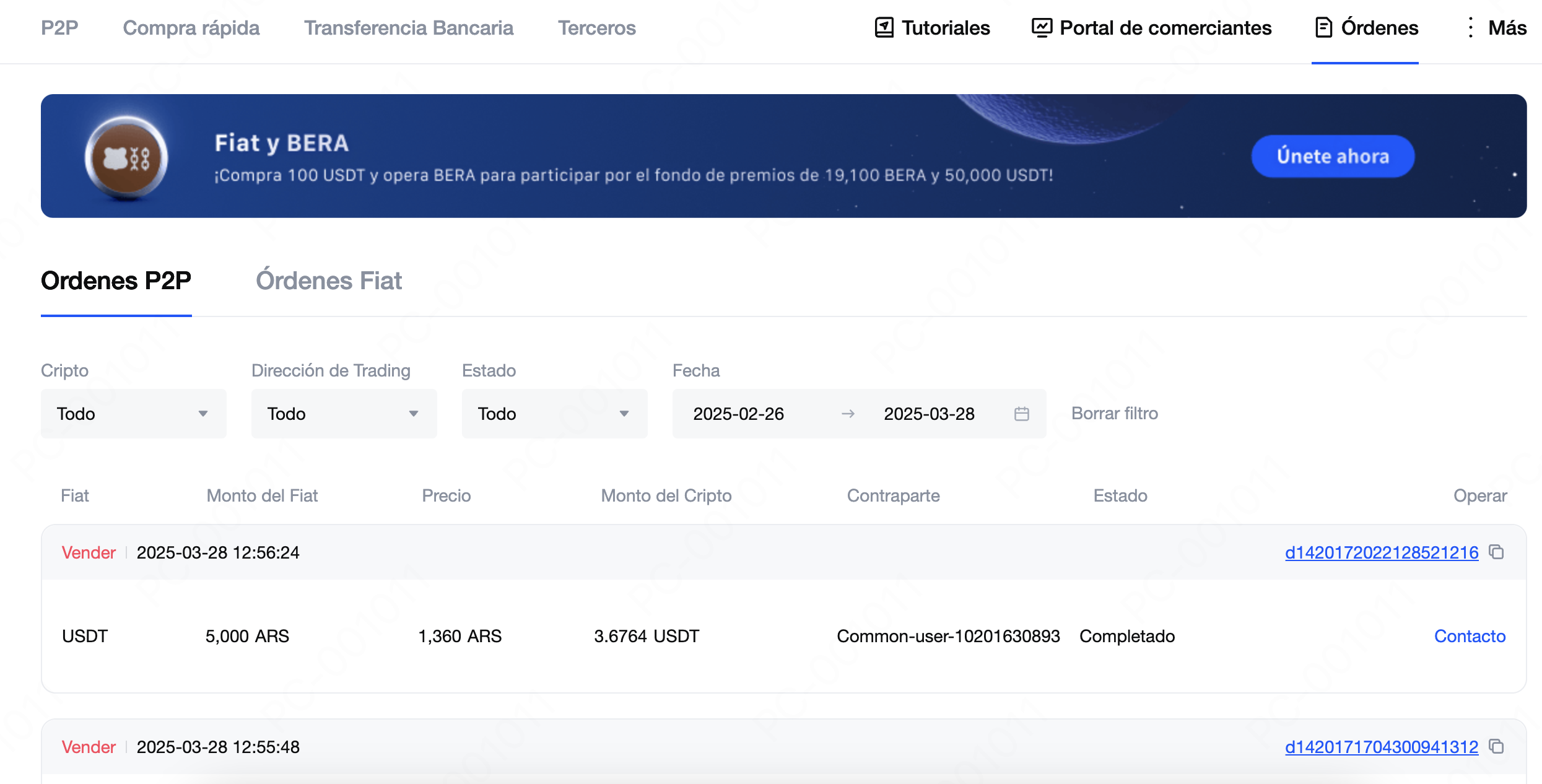The width and height of the screenshot is (1542, 784).
Task: Expand the Dirección de Trading dropdown
Action: tap(344, 414)
